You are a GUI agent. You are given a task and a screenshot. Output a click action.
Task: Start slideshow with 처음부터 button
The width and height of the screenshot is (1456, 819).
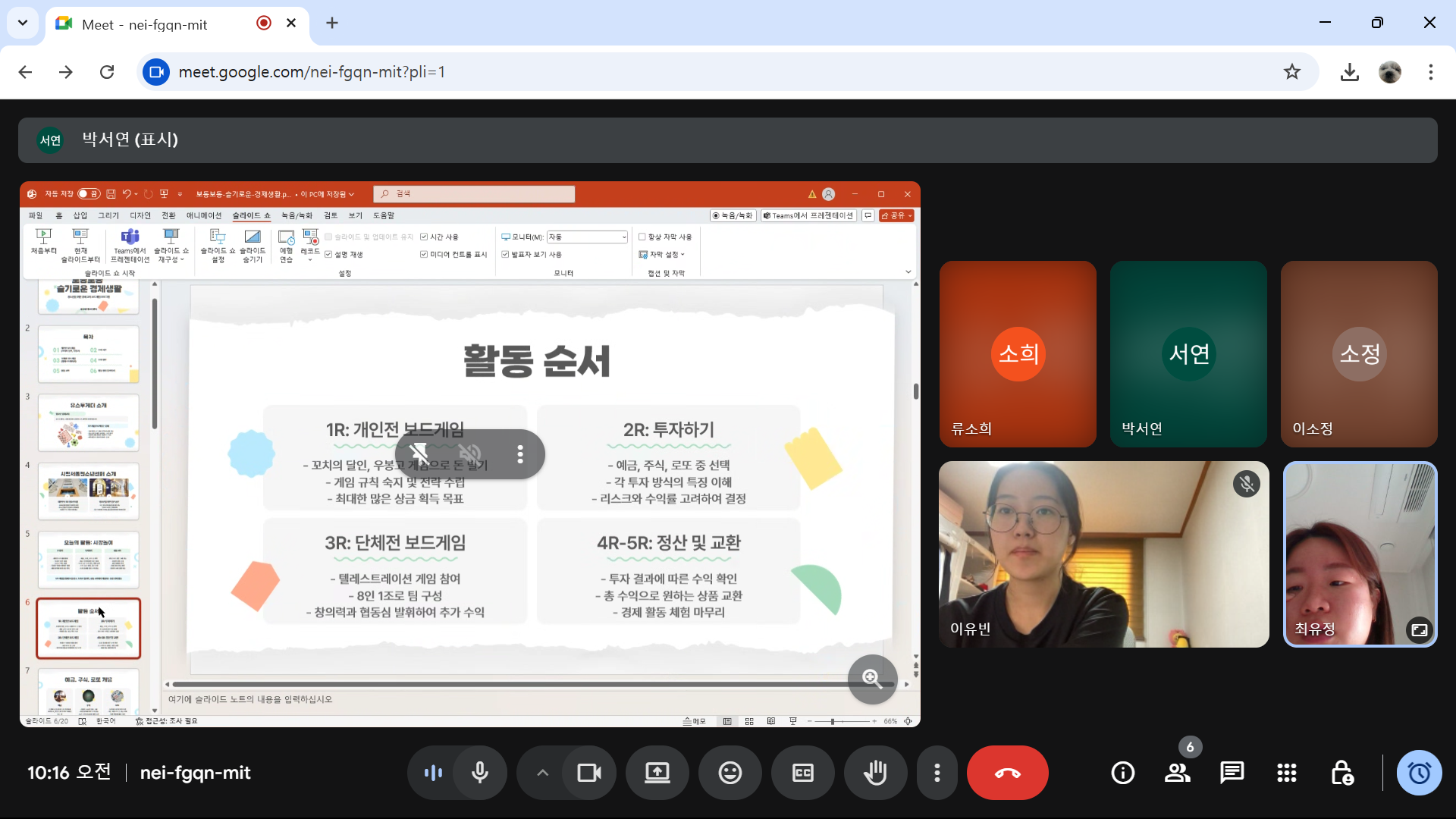pos(44,243)
